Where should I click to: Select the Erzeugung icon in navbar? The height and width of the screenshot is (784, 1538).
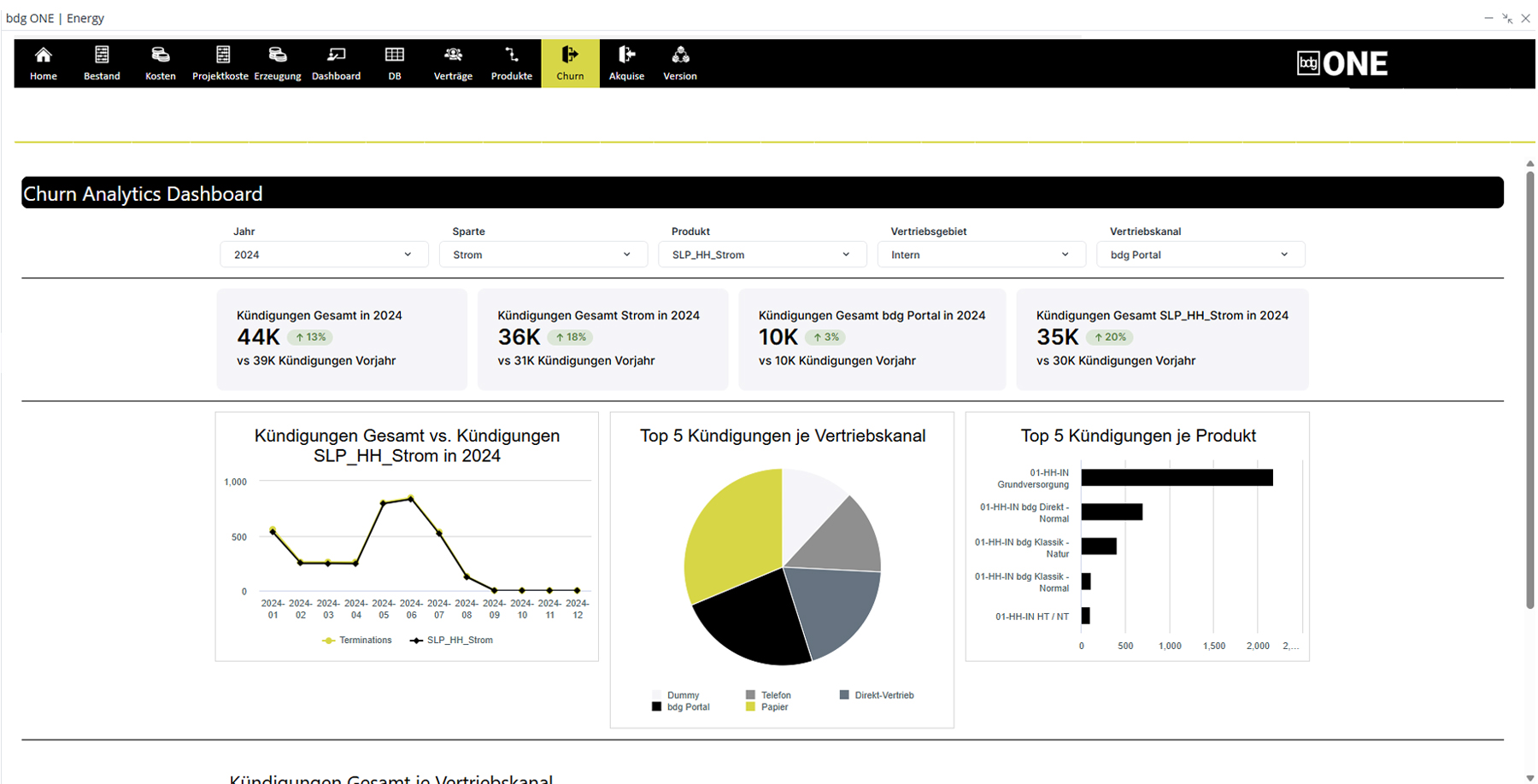(278, 56)
